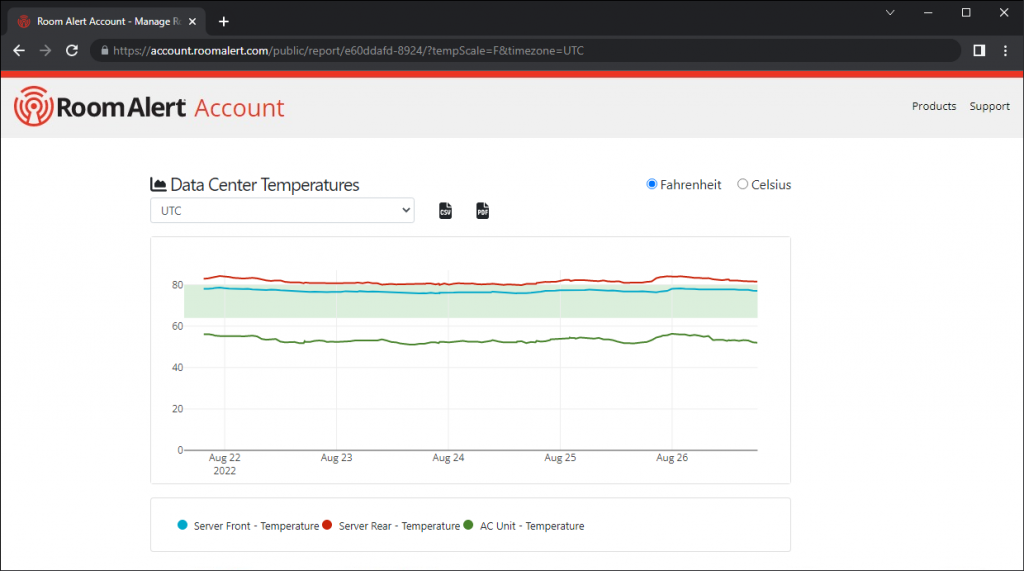Click the Room Alert Account logo
The image size is (1024, 571).
coord(150,108)
